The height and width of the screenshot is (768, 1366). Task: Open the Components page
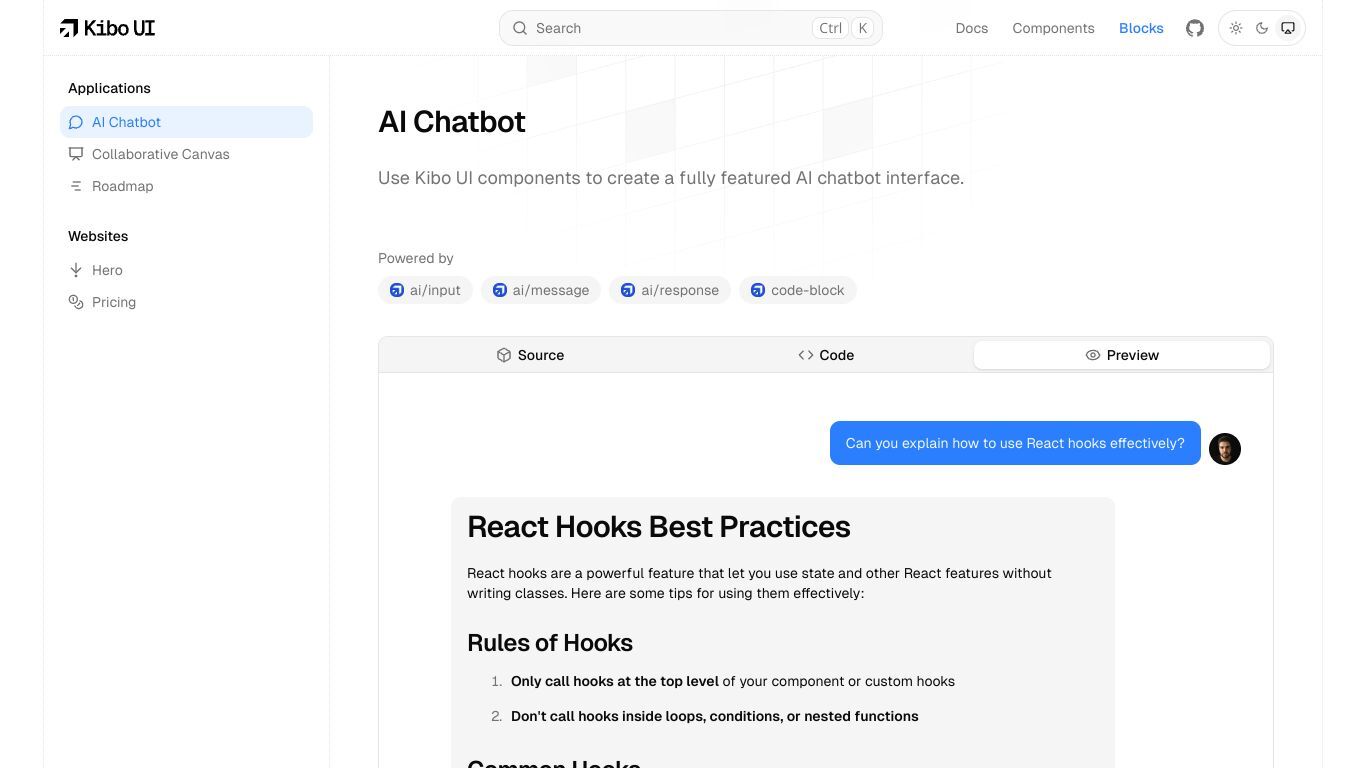(1053, 28)
